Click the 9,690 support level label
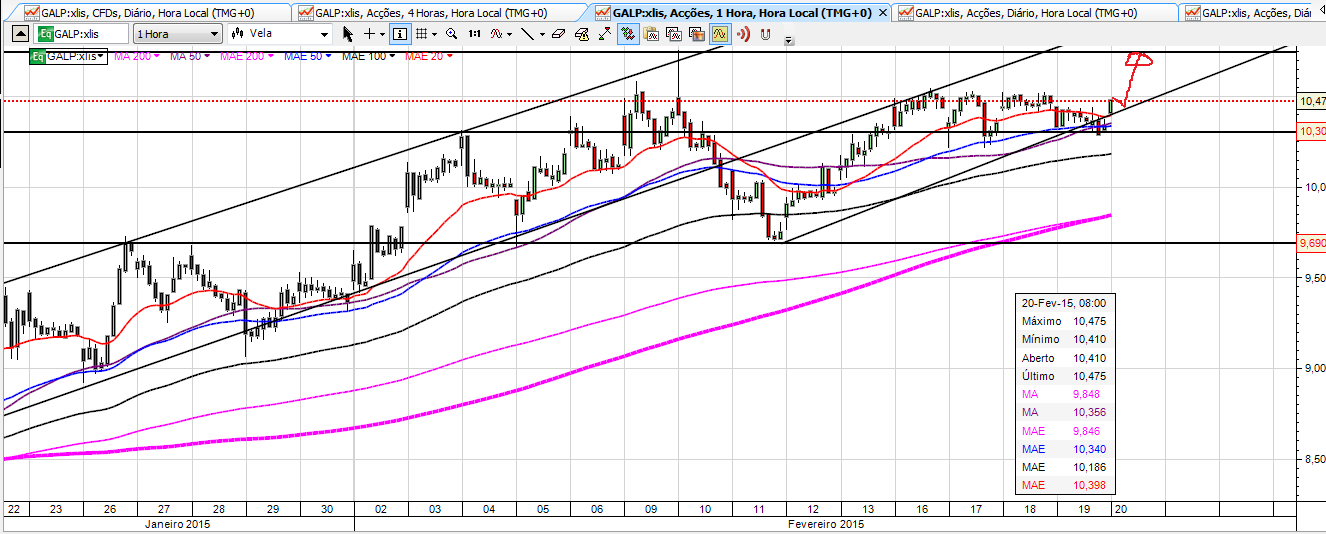 click(x=1312, y=243)
